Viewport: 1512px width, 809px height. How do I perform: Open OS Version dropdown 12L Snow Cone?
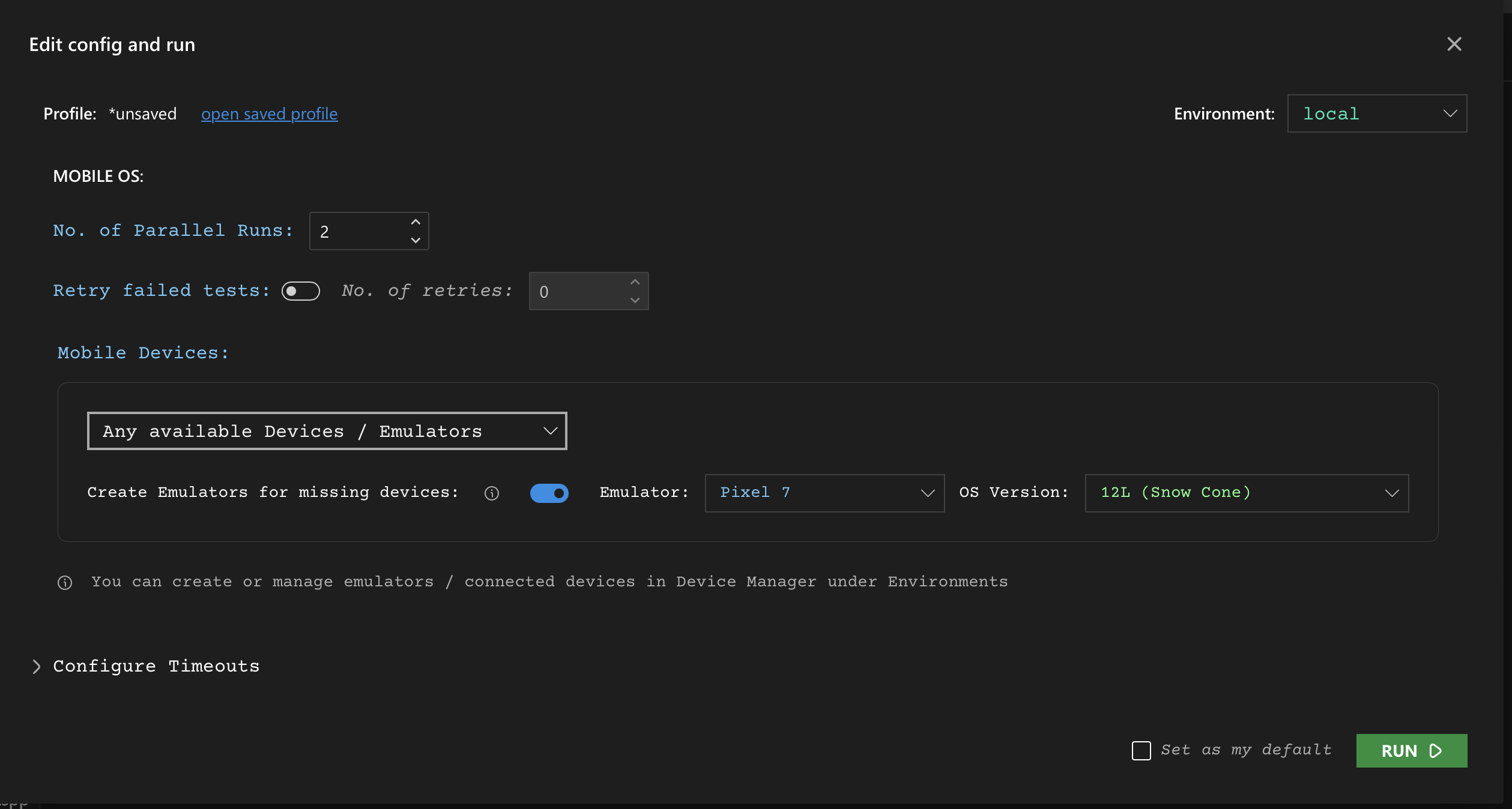point(1246,493)
